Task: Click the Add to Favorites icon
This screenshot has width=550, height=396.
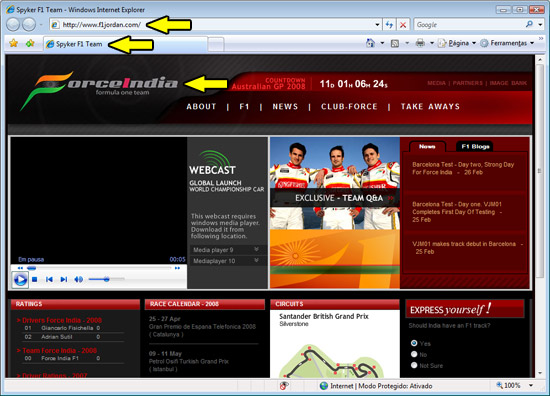Action: tap(30, 43)
